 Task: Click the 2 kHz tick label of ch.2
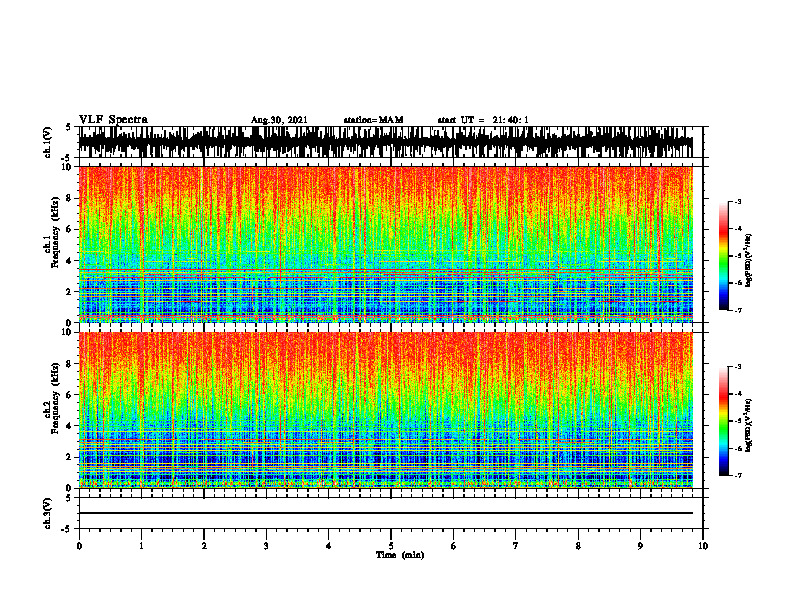coord(69,457)
